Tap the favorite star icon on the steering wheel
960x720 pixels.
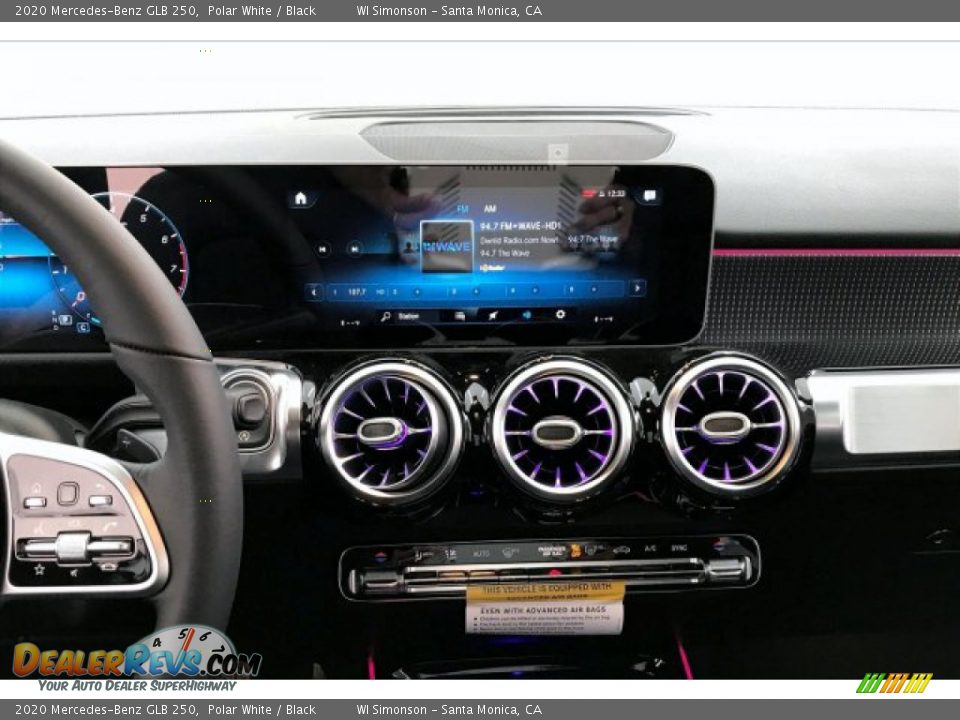[38, 569]
